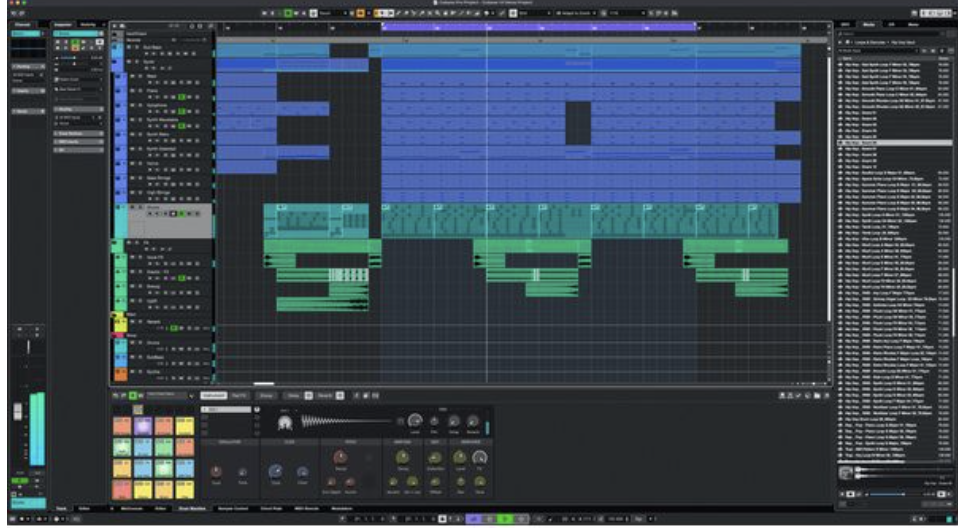Screen dimensions: 958x528
Task: Solo the Piano track
Action: click(x=141, y=90)
